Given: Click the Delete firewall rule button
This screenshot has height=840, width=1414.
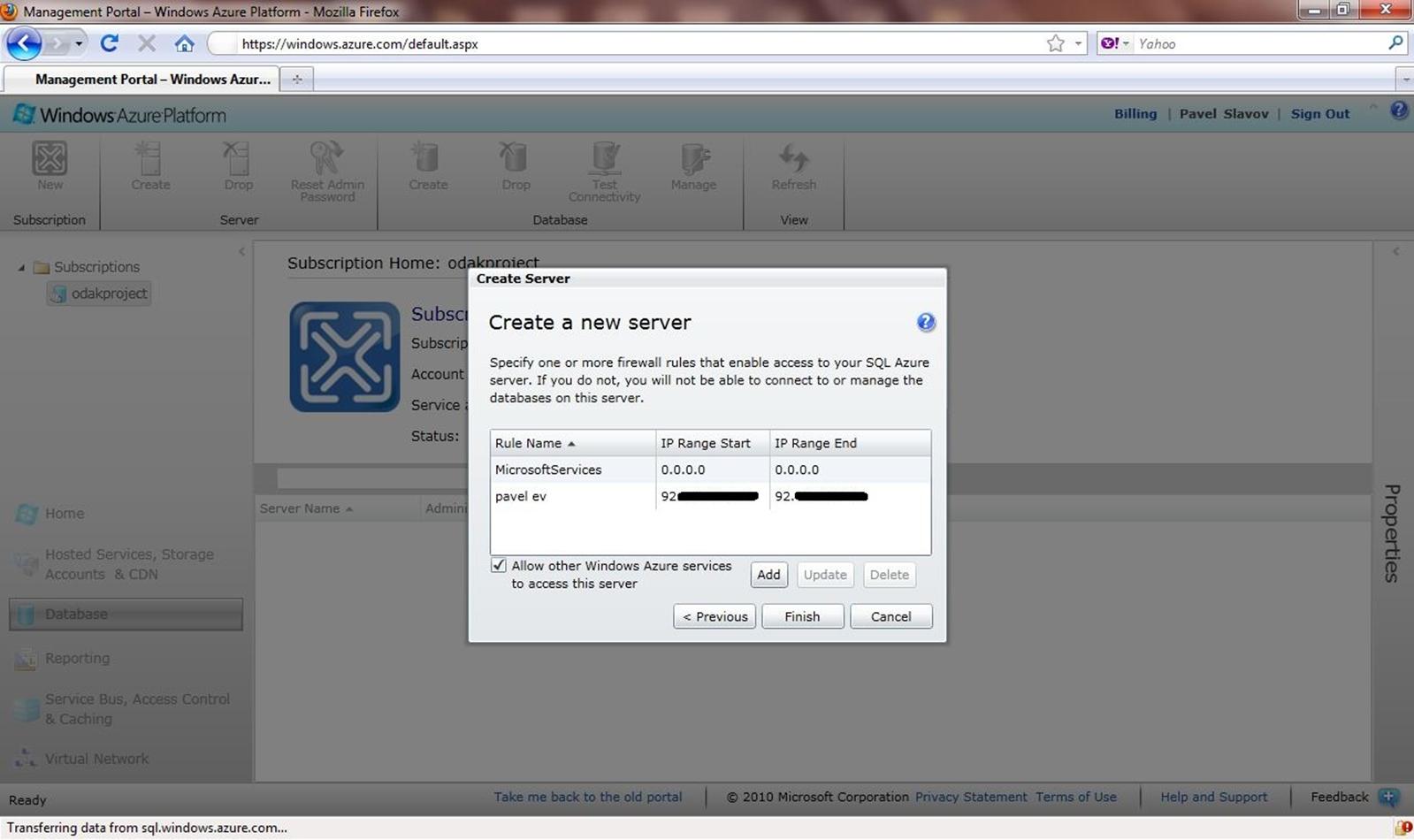Looking at the screenshot, I should [889, 575].
